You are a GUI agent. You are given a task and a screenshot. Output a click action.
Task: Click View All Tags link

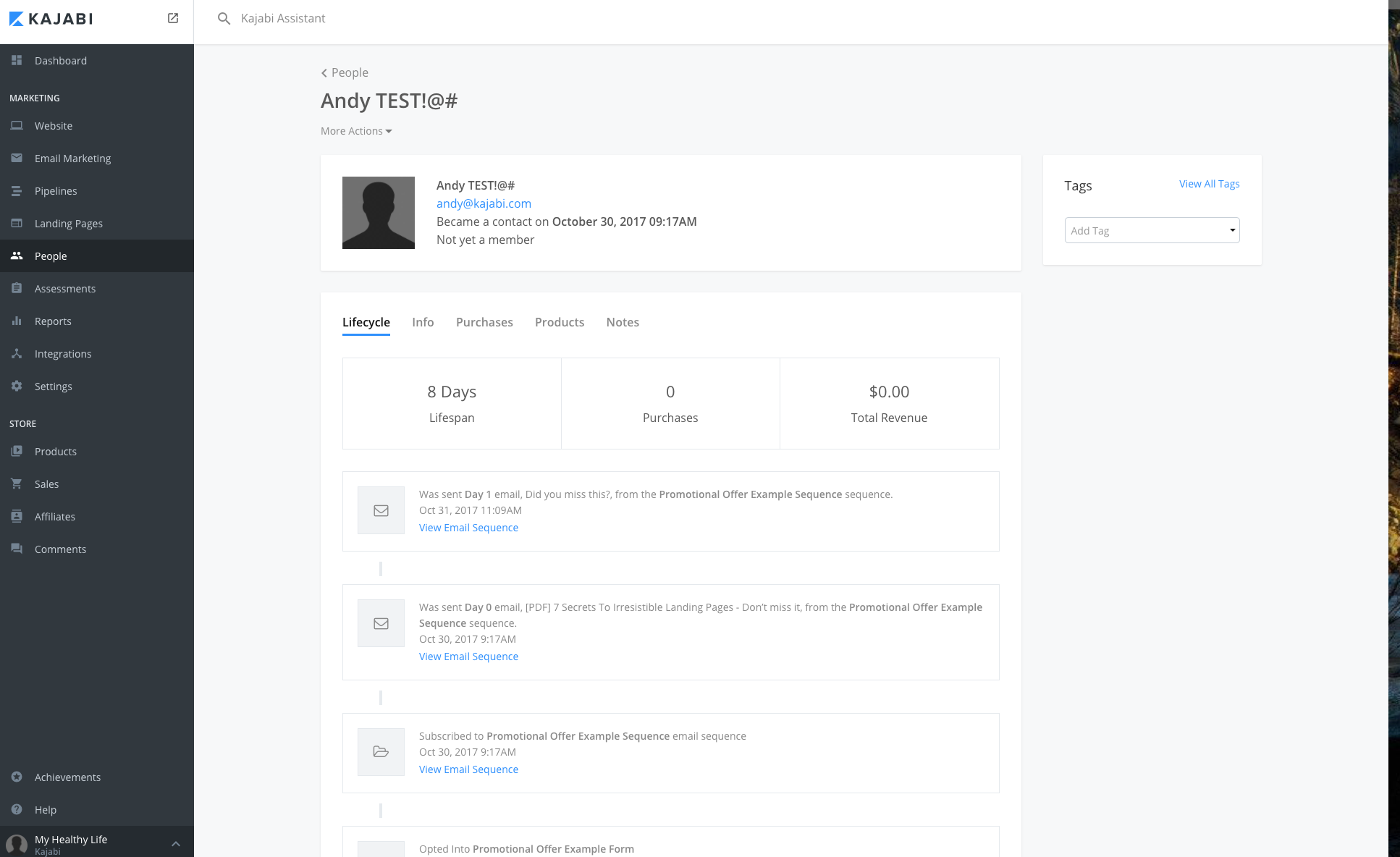(x=1209, y=184)
